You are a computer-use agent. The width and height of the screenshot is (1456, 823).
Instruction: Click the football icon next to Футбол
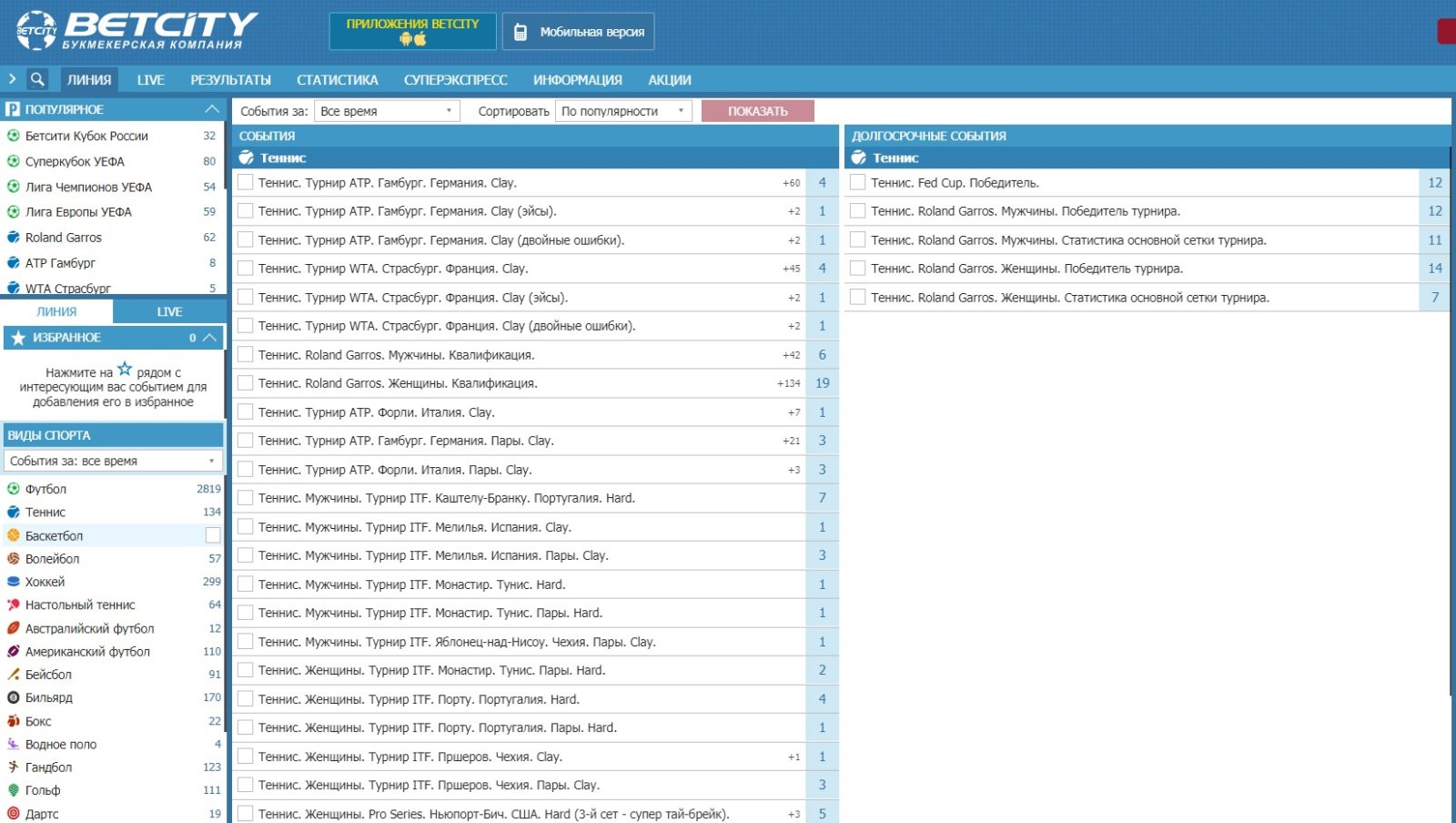(x=14, y=489)
